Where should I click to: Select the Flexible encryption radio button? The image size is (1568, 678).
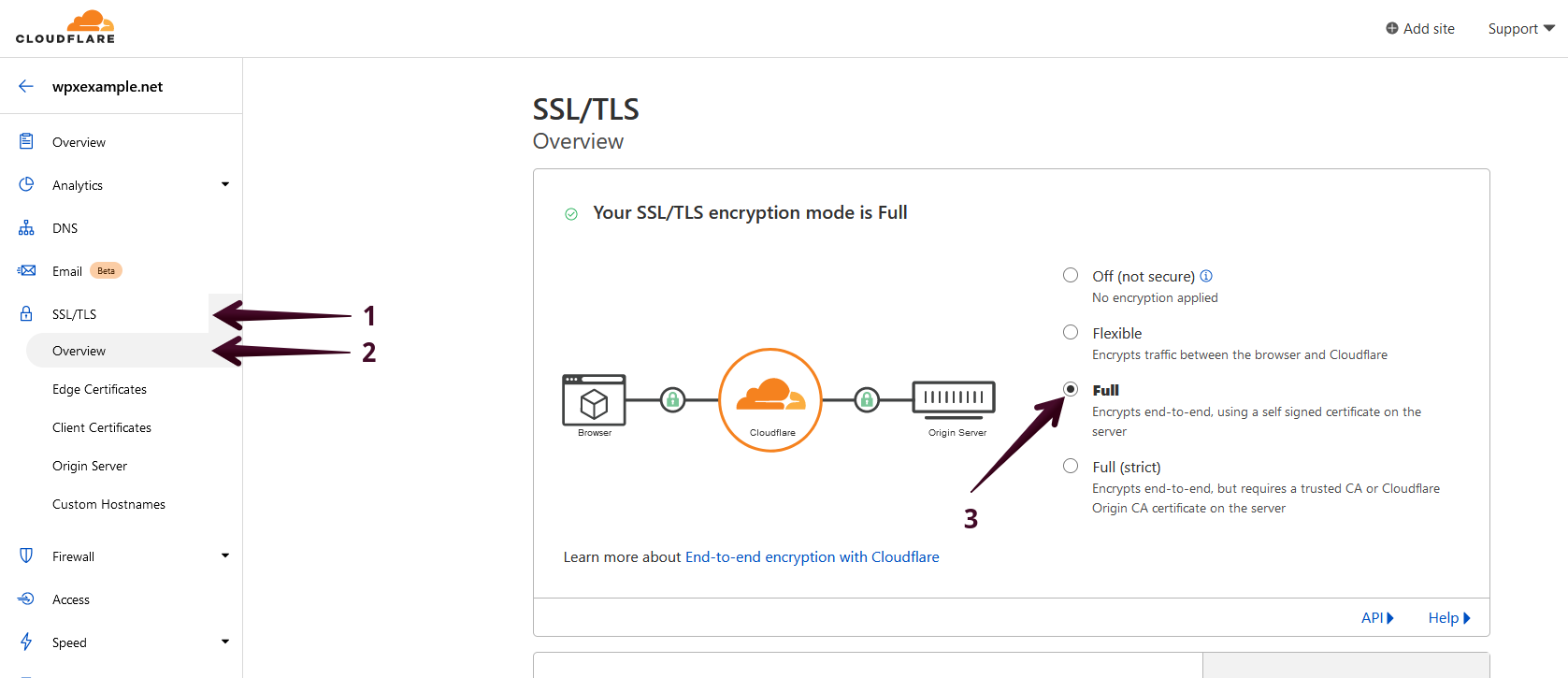[1071, 332]
